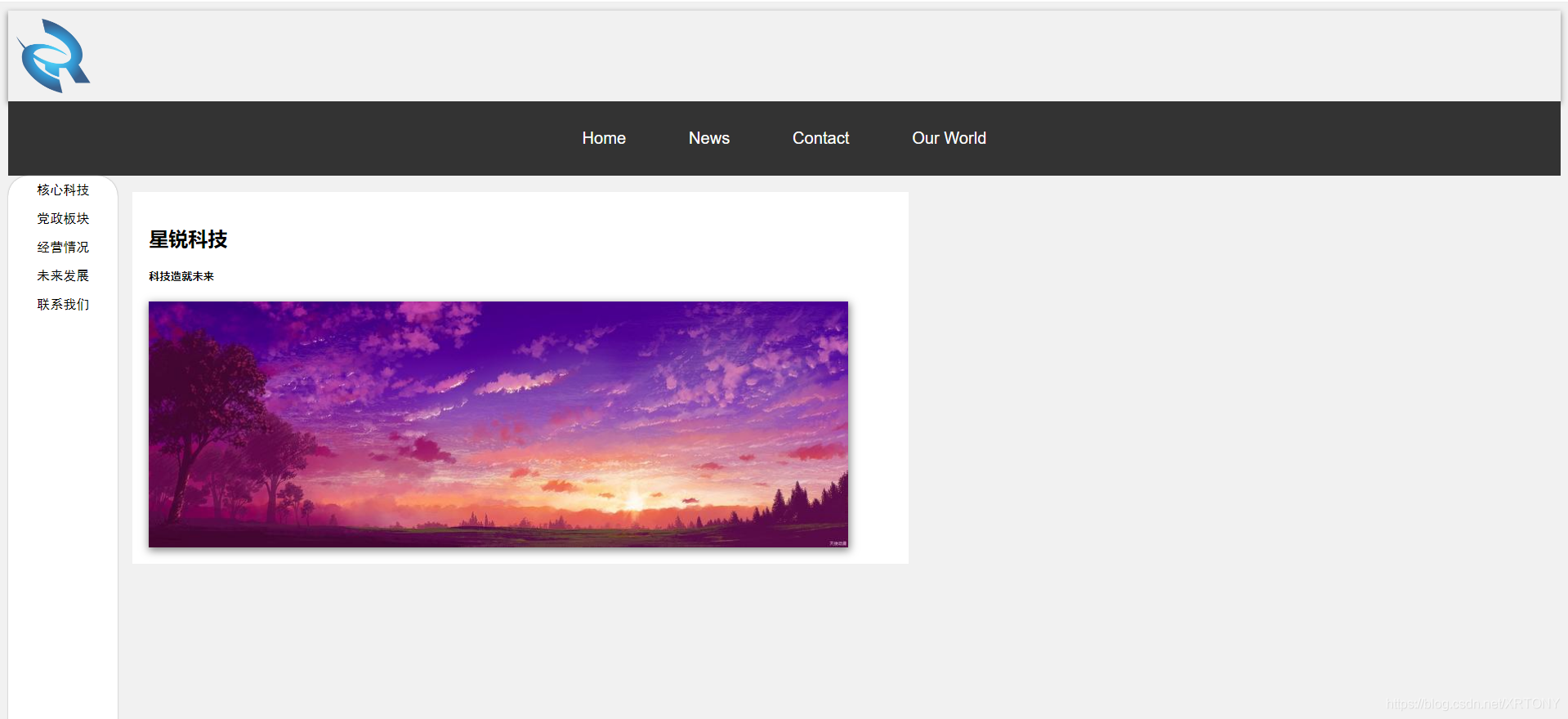Open the Home navigation item
Viewport: 1568px width, 719px height.
click(604, 138)
